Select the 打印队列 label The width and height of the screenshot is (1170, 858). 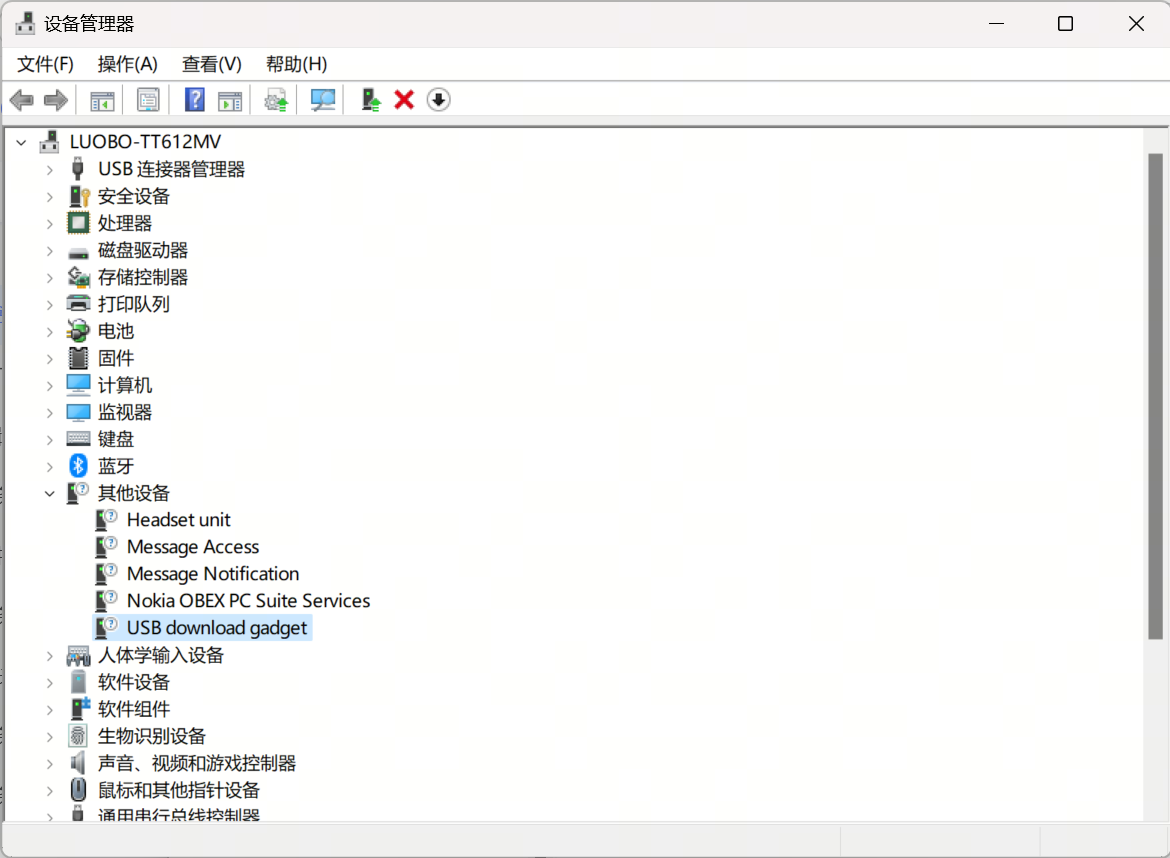point(134,304)
